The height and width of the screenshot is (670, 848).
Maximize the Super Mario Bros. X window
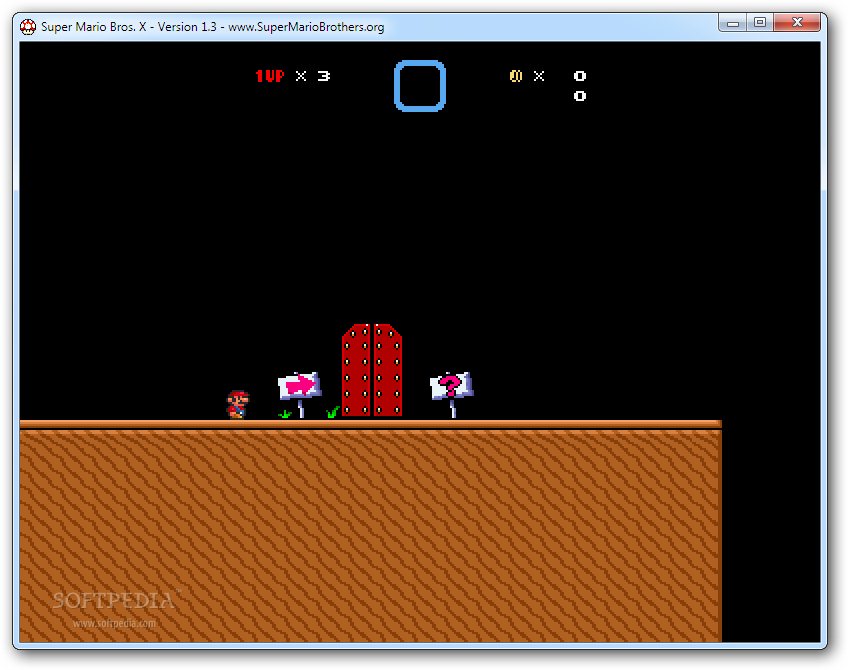point(760,23)
